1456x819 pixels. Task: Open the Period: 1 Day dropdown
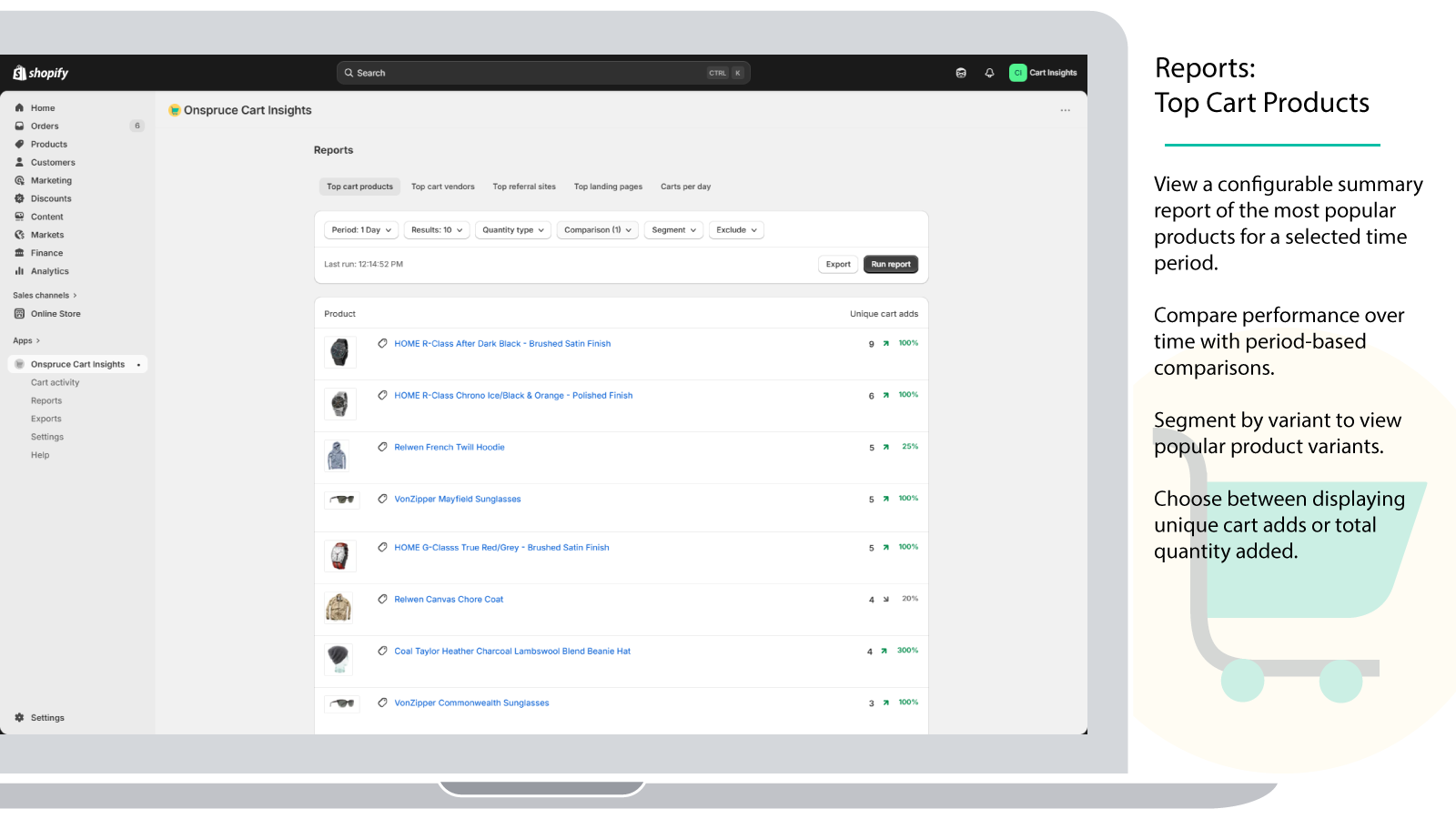pyautogui.click(x=361, y=230)
